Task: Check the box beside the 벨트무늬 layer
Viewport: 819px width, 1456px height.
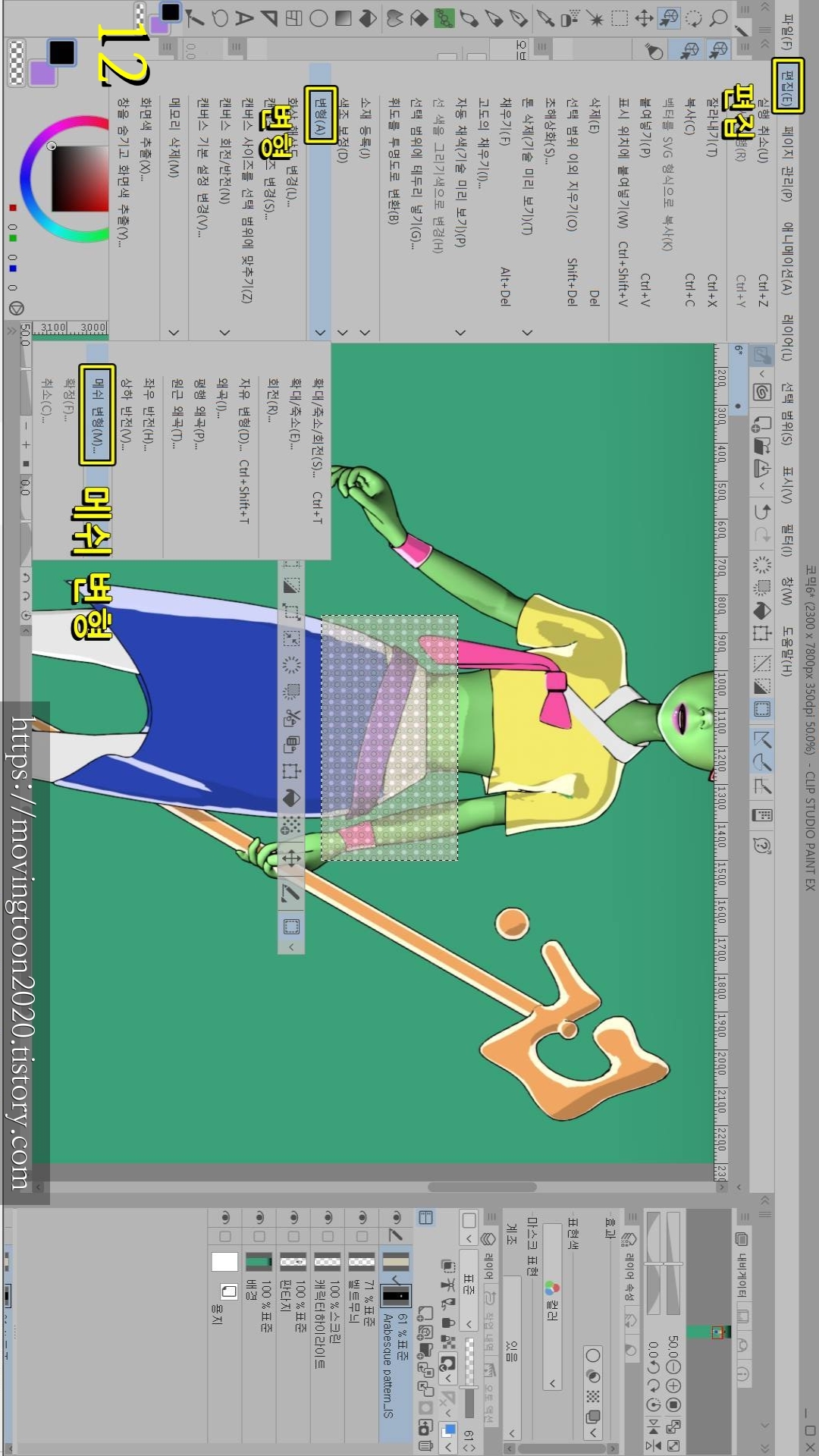Action: pos(362,1237)
